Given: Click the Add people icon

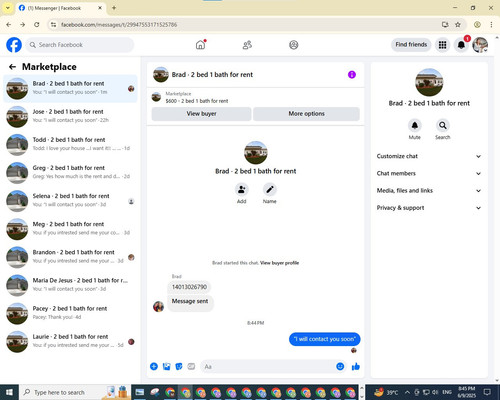Looking at the screenshot, I should coord(241,190).
